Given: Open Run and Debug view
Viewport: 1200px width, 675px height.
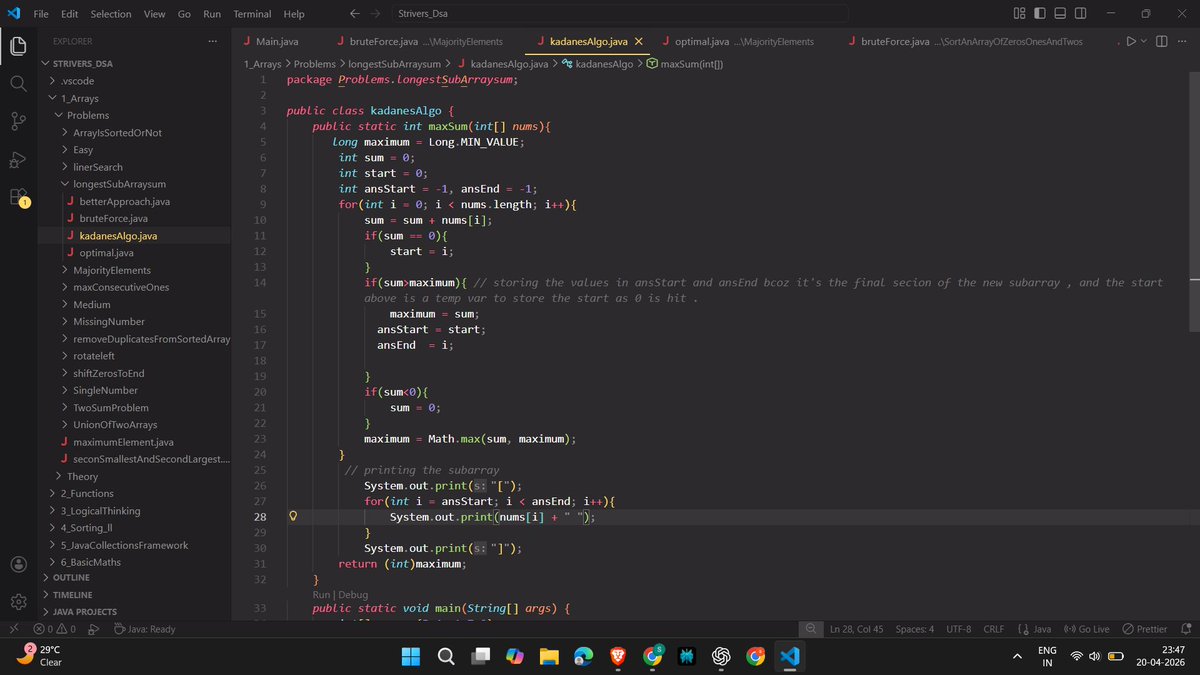Looking at the screenshot, I should (x=18, y=160).
